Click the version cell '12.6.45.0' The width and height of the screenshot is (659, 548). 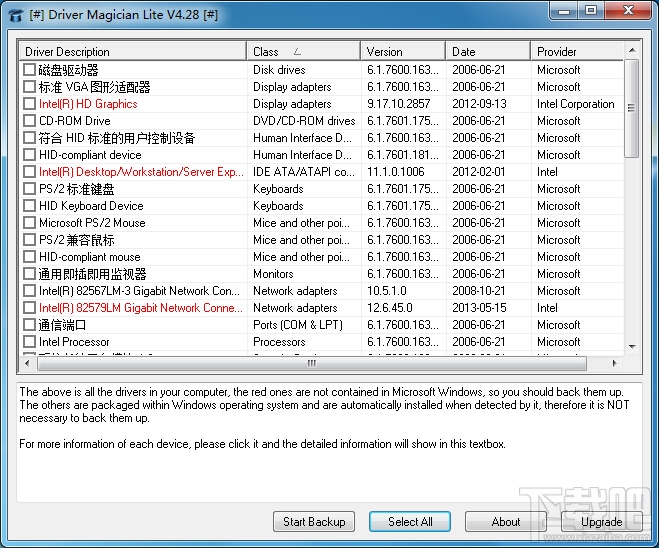[390, 308]
